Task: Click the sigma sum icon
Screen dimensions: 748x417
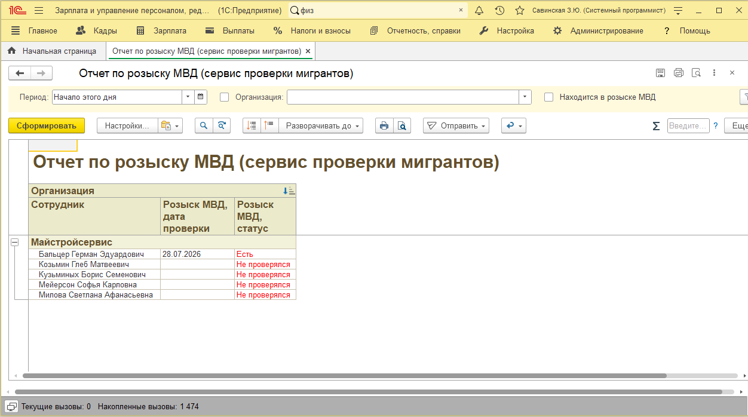Action: (x=656, y=125)
